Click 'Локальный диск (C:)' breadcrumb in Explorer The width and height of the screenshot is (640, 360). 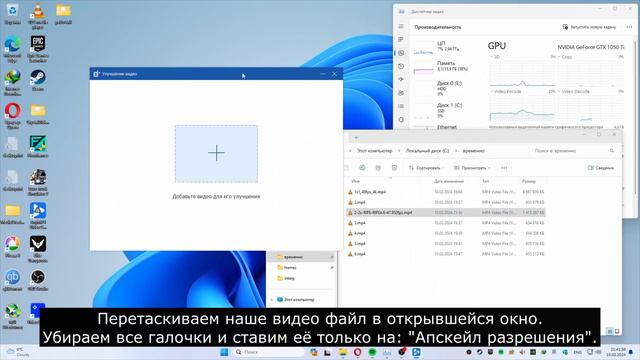(427, 151)
